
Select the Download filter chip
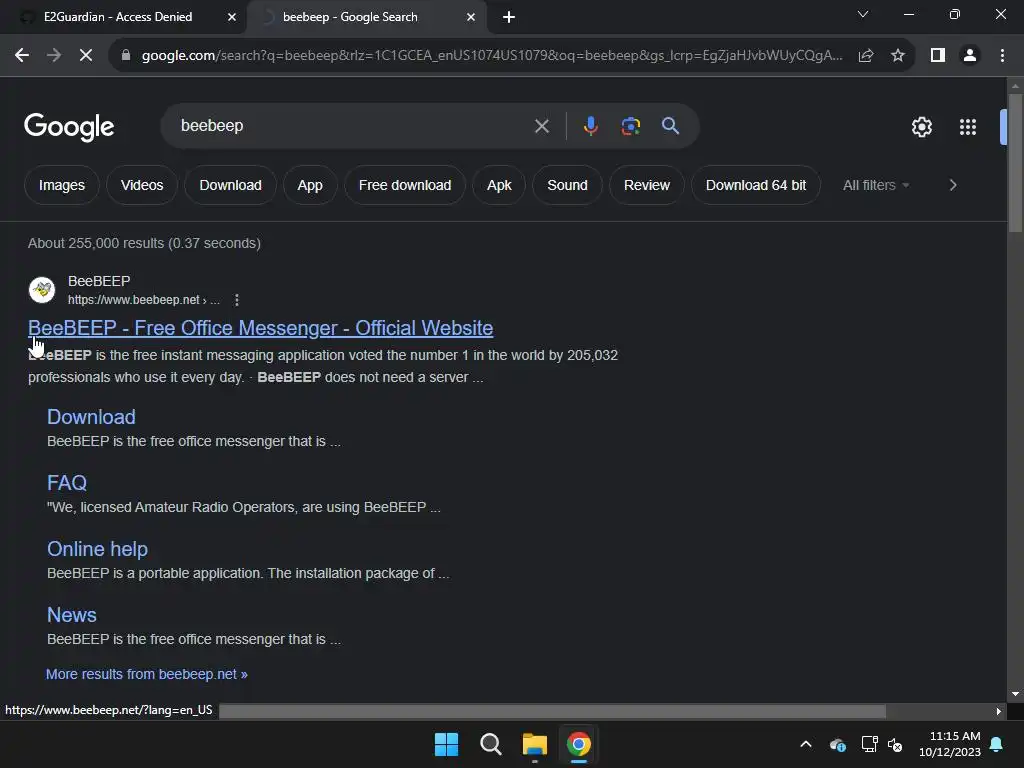click(231, 185)
